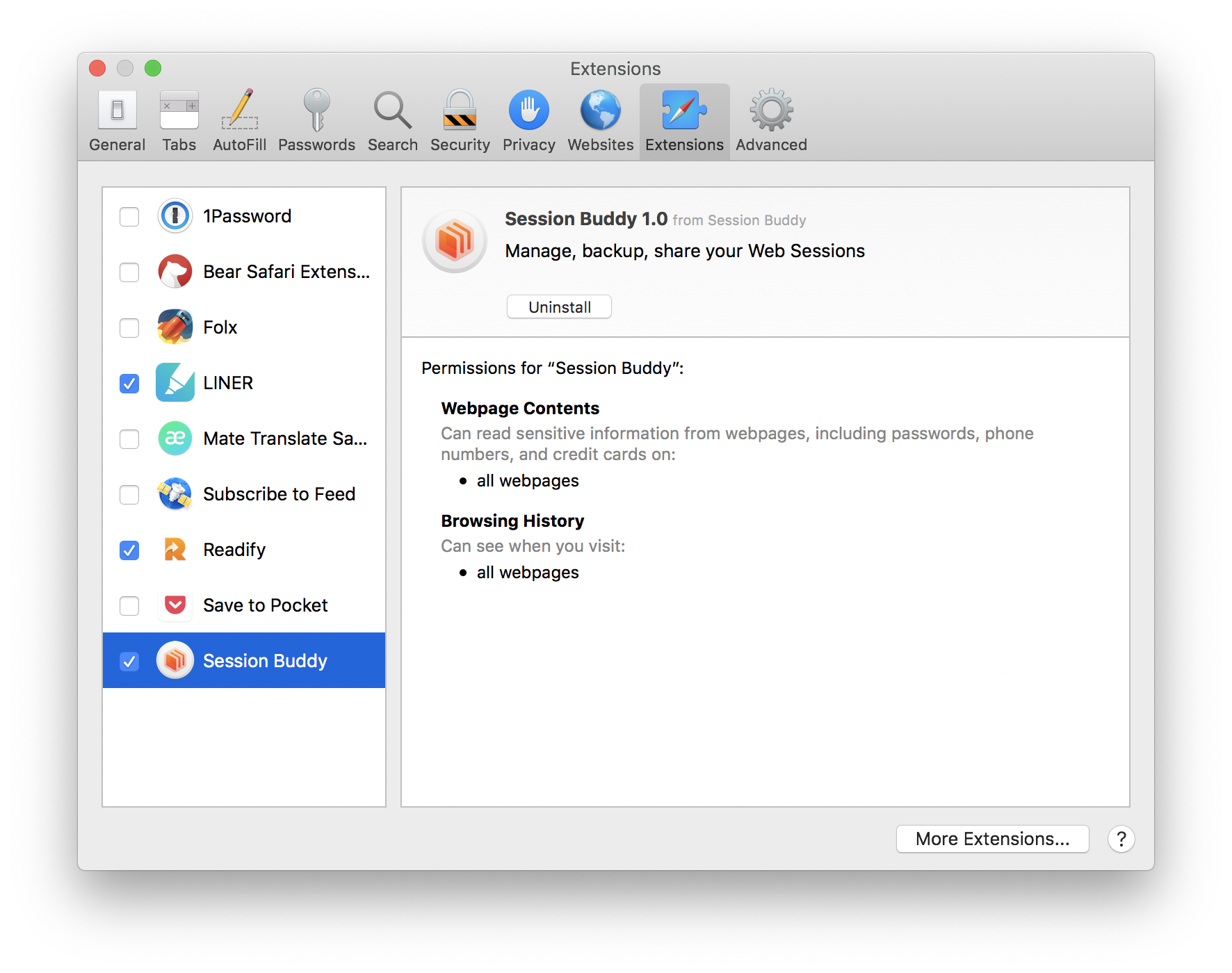
Task: Select the Folx row name
Action: [220, 327]
